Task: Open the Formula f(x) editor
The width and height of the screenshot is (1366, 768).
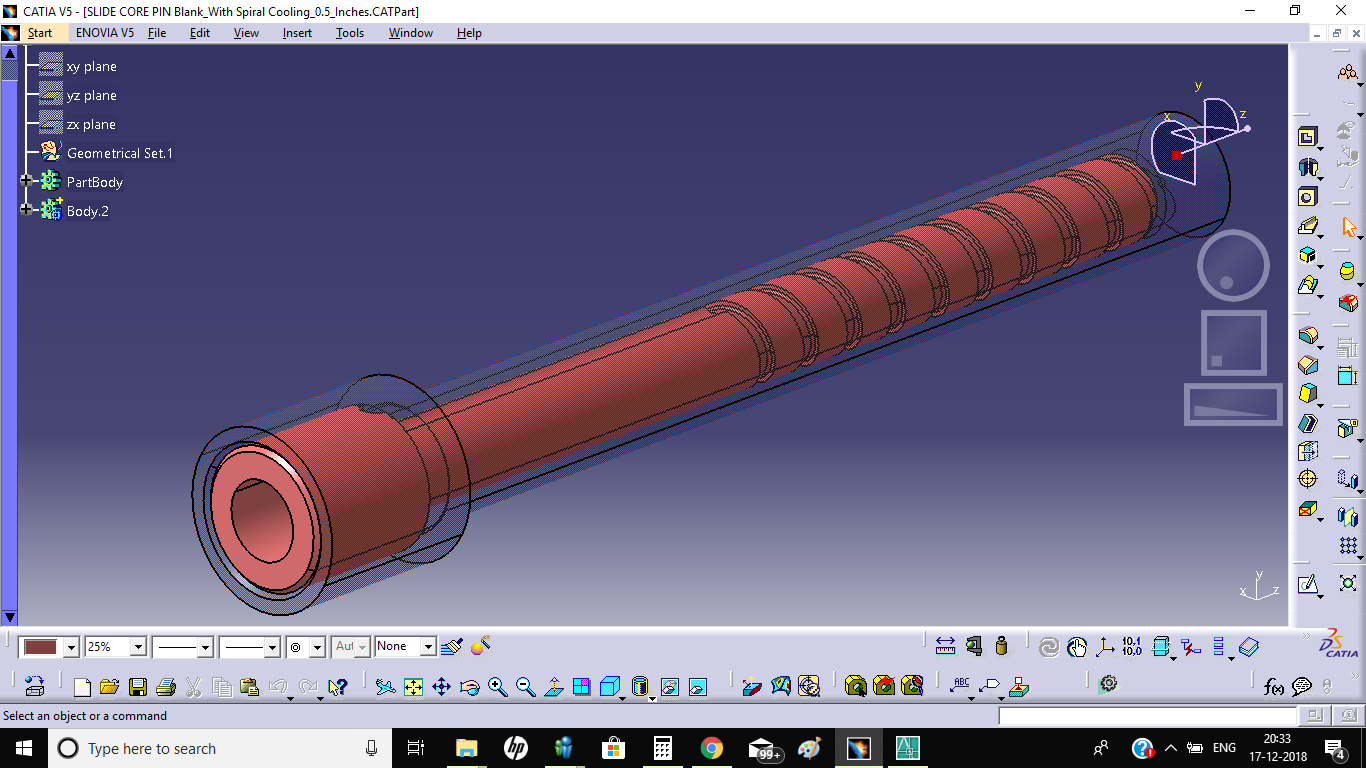Action: click(x=1274, y=686)
